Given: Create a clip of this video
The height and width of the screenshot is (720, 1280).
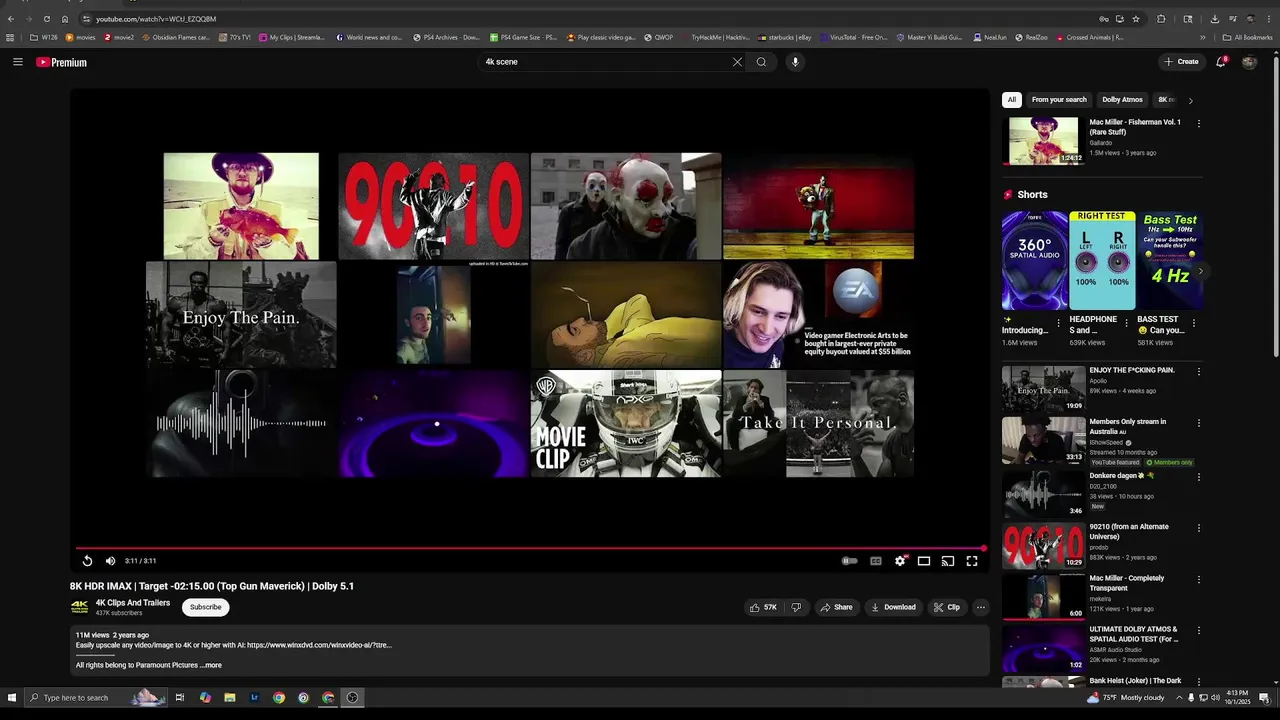Looking at the screenshot, I should [947, 607].
